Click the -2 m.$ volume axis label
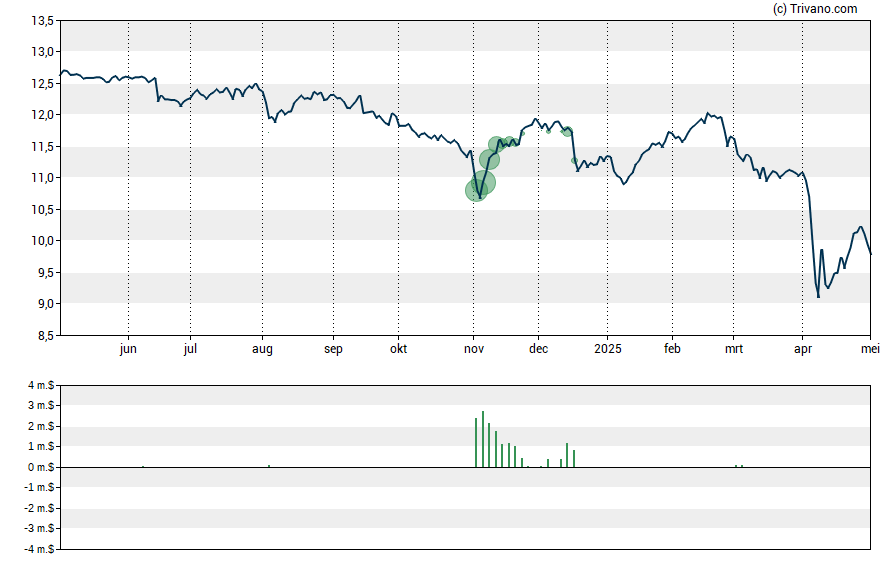The height and width of the screenshot is (565, 888). (x=40, y=508)
